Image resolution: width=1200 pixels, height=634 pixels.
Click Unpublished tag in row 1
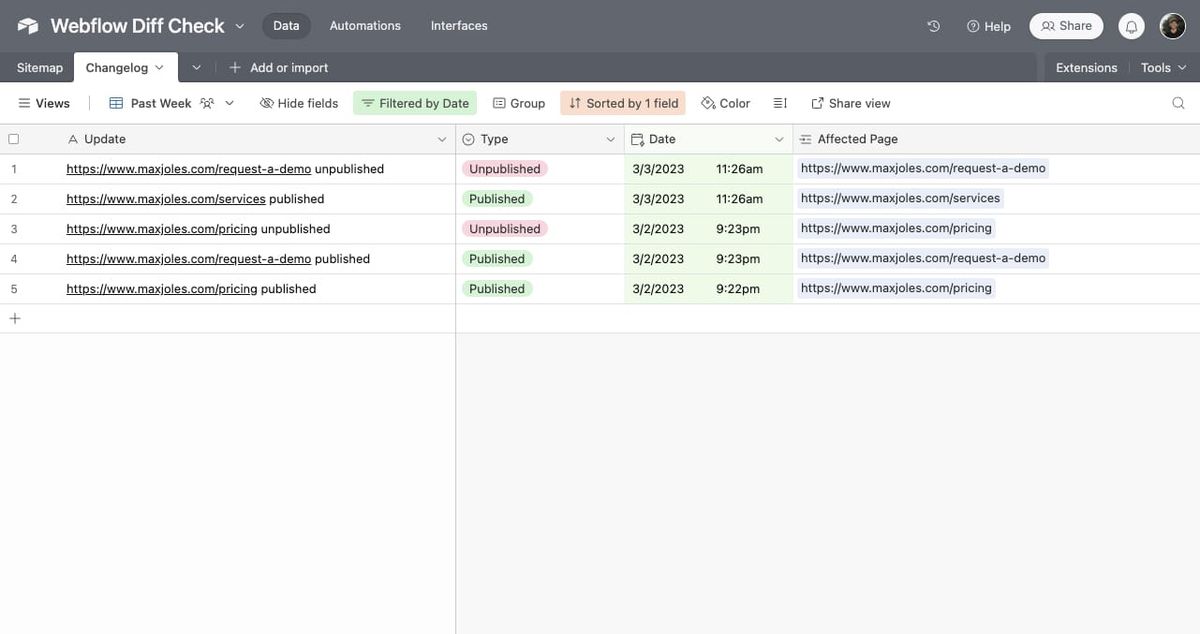coord(505,169)
